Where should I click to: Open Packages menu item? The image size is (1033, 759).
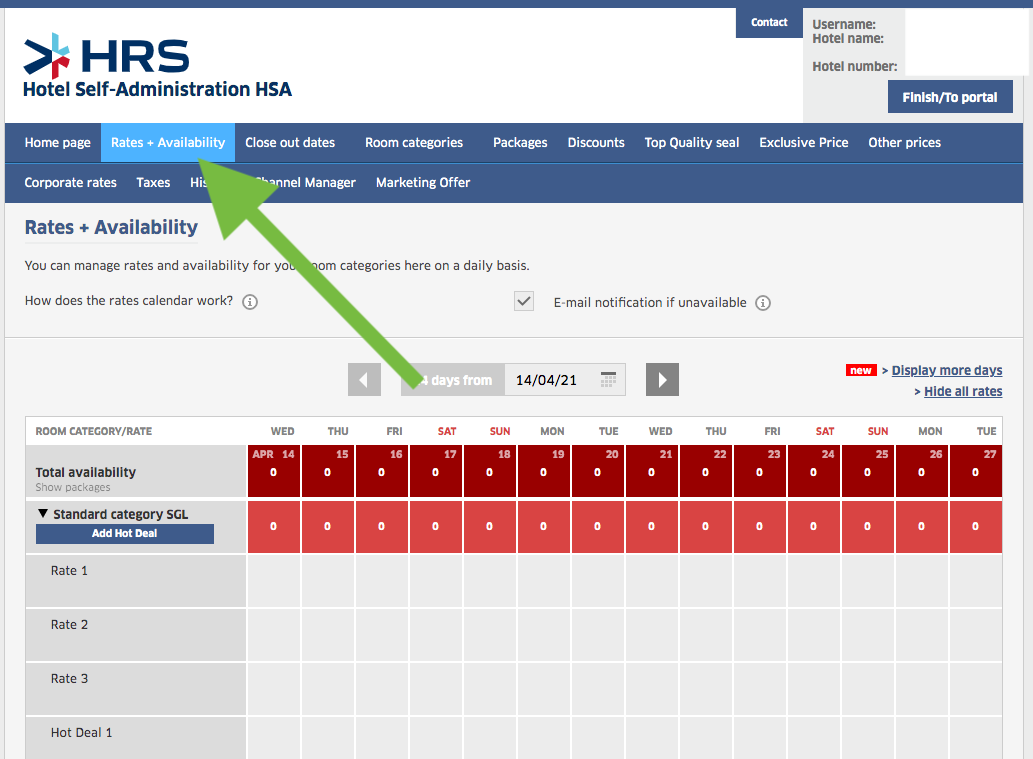(520, 142)
